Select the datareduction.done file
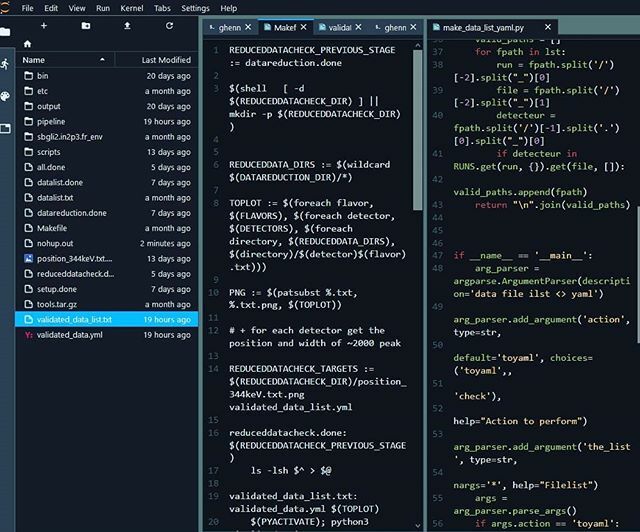The image size is (640, 532). tap(107, 213)
